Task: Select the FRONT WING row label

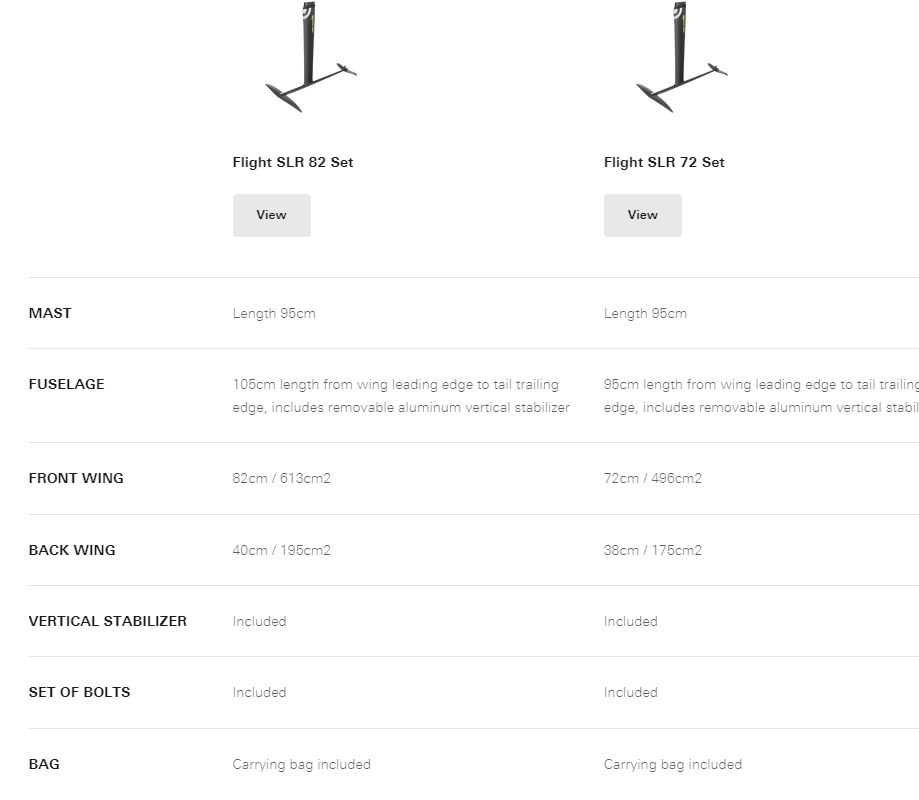Action: coord(76,478)
